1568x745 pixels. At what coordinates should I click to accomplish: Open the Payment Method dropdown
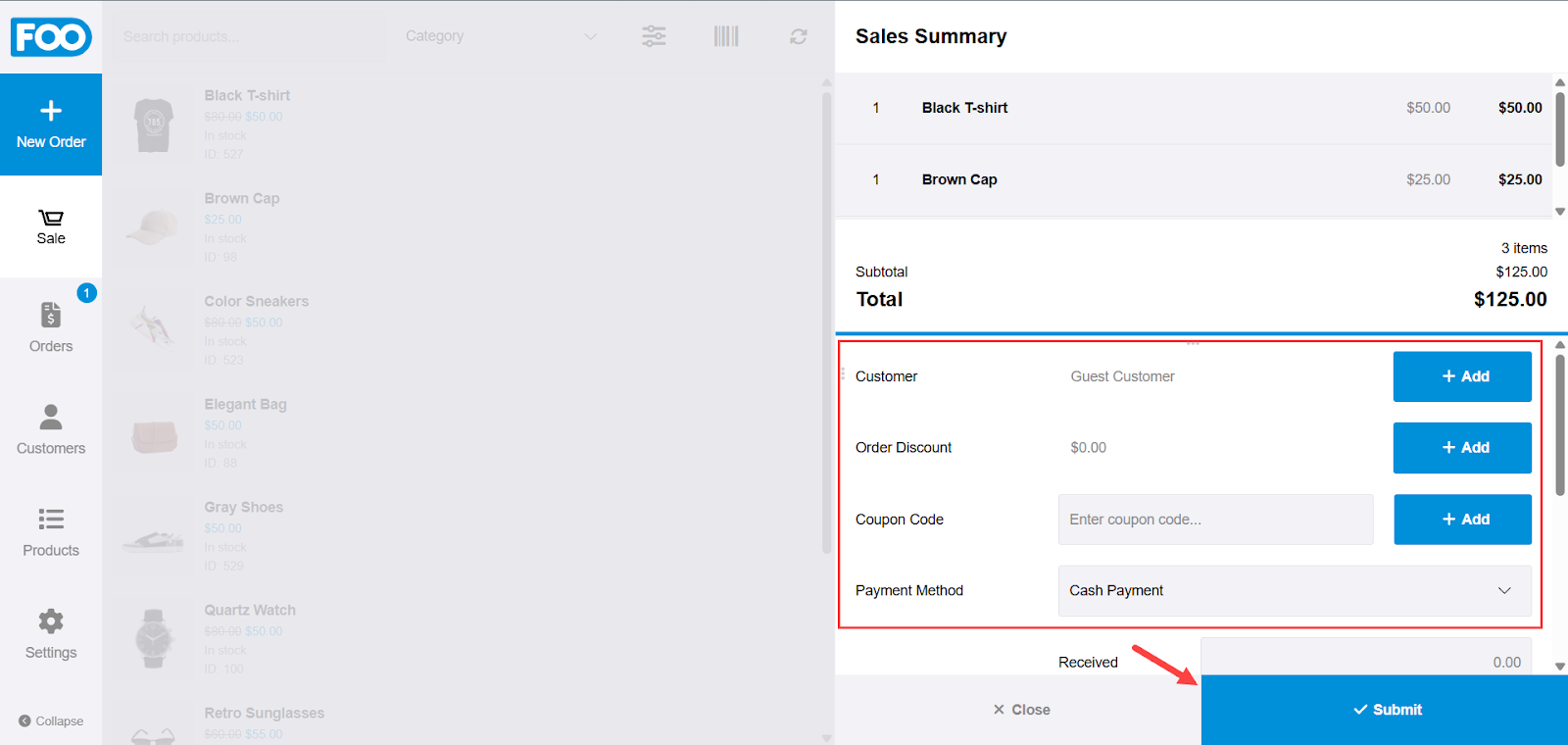(x=1294, y=590)
